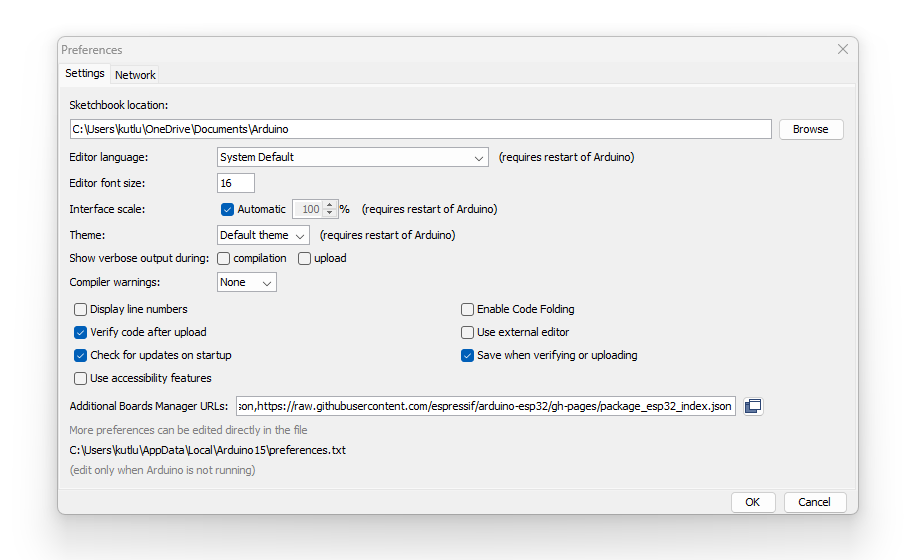905x560 pixels.
Task: Increase interface scale with the up arrow
Action: click(x=330, y=205)
